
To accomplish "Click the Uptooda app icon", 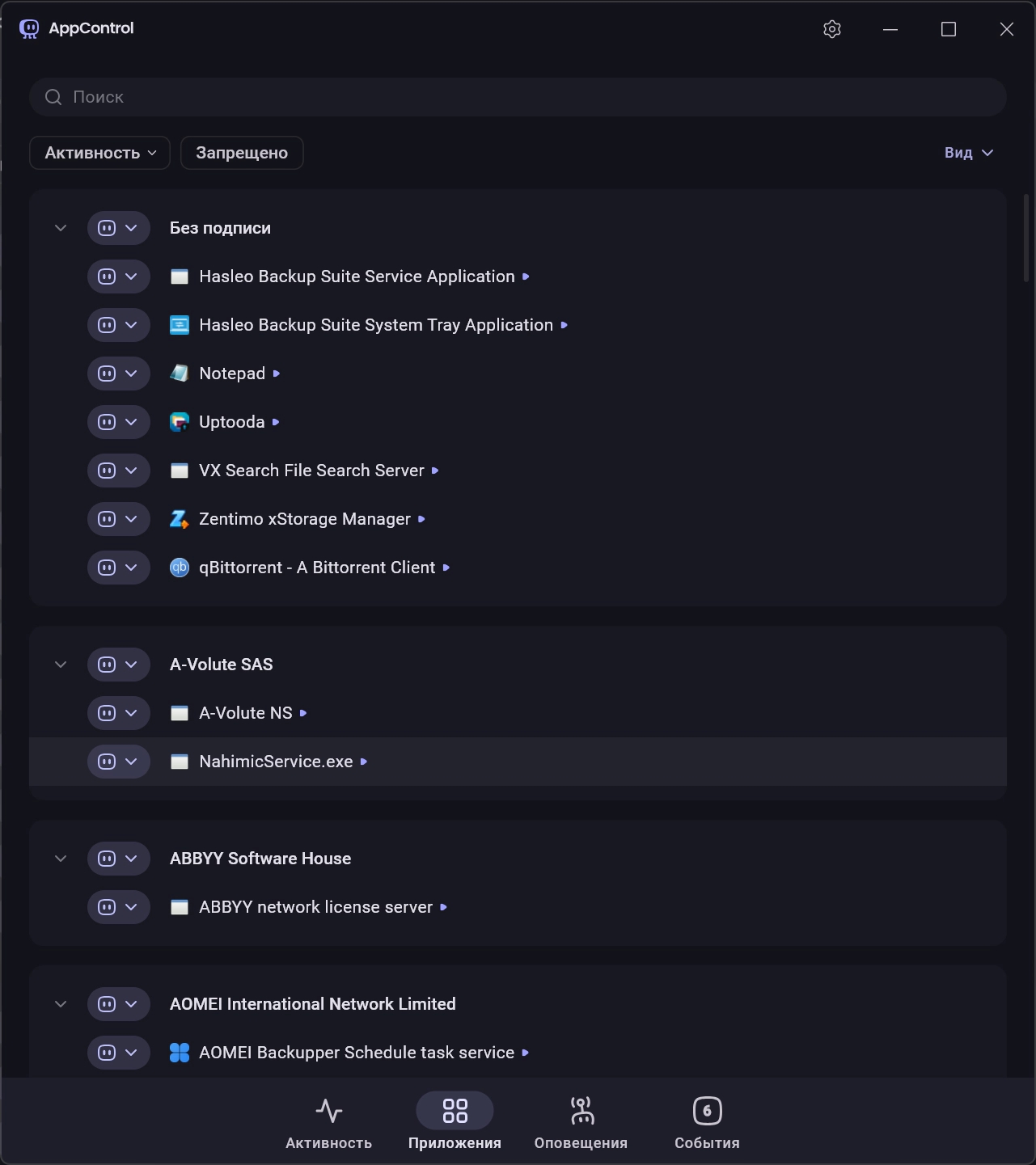I will (x=179, y=422).
